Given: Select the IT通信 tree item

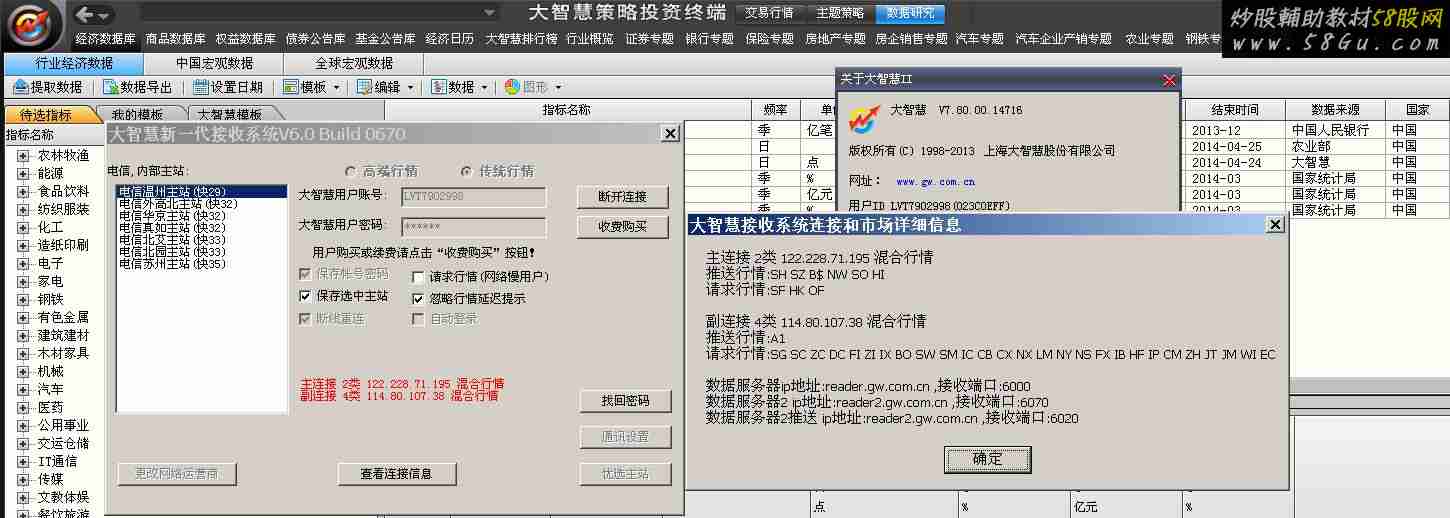Looking at the screenshot, I should pyautogui.click(x=57, y=461).
